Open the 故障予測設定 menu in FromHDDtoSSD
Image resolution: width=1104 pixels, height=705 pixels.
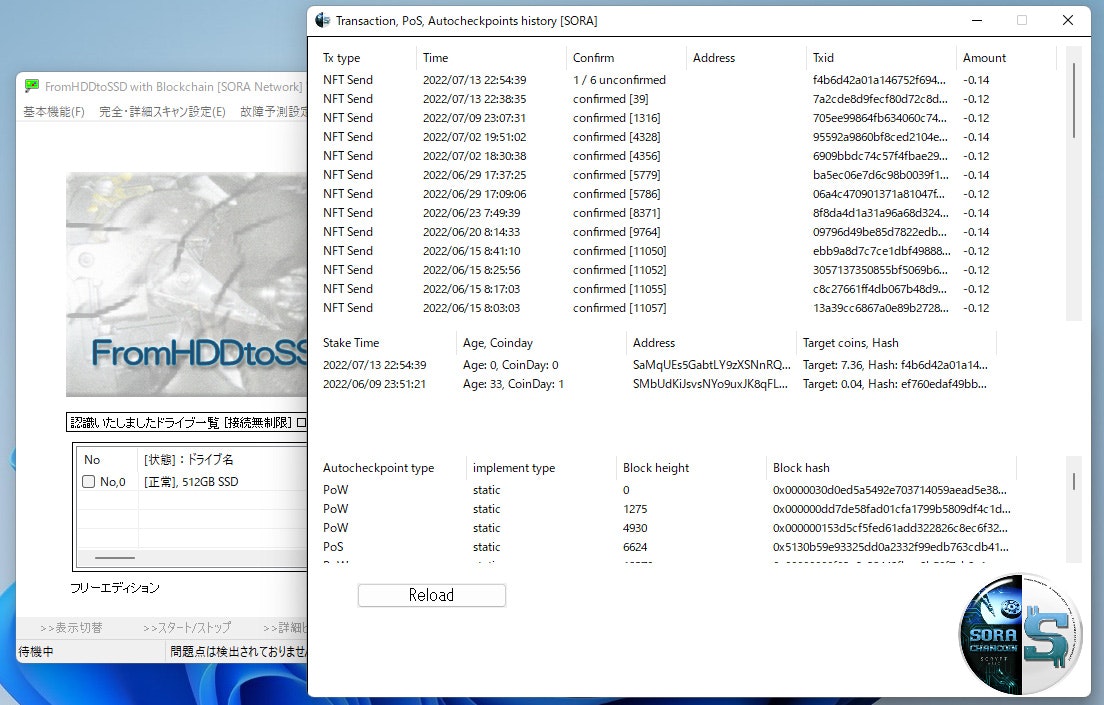pyautogui.click(x=273, y=111)
